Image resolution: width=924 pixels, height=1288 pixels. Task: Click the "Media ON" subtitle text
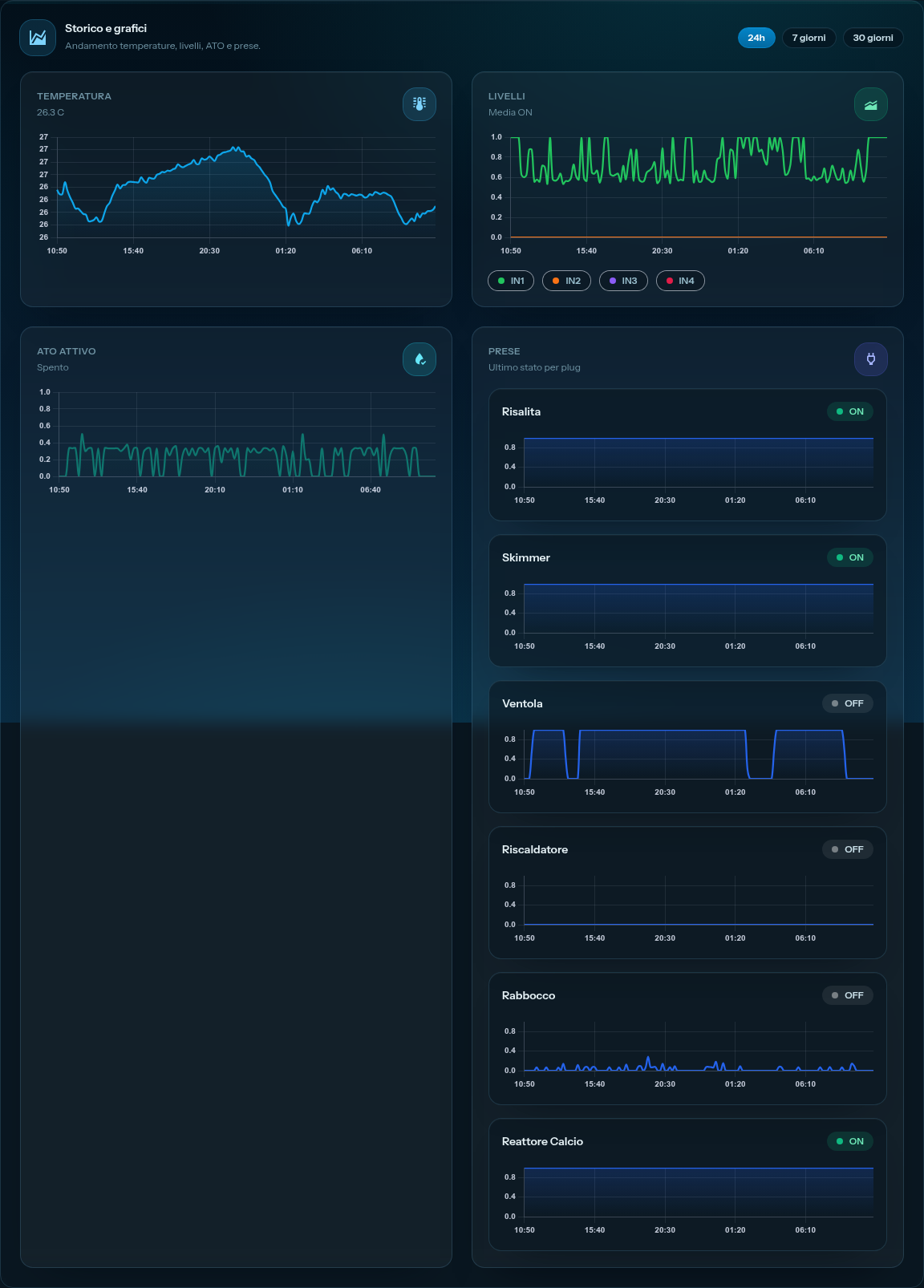tap(510, 112)
